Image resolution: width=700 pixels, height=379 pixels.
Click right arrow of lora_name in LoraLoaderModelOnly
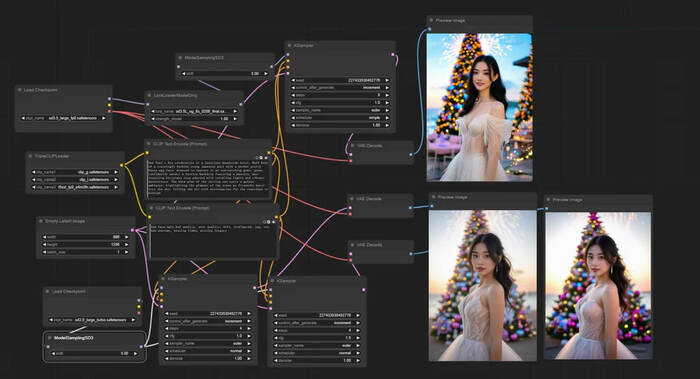235,111
